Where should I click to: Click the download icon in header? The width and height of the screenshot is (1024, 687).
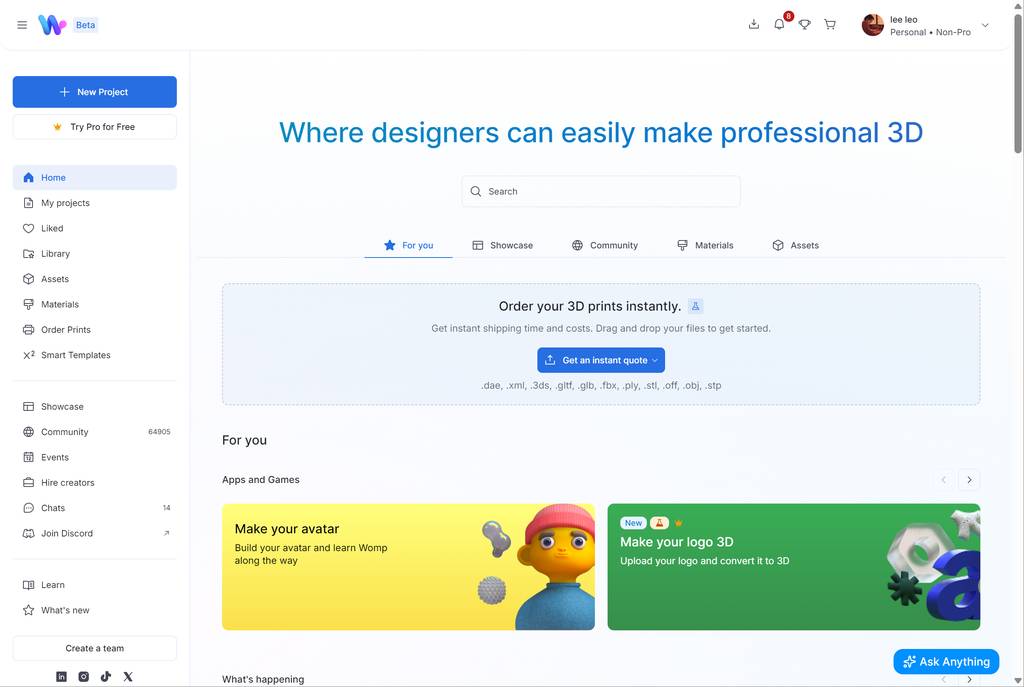coord(754,25)
